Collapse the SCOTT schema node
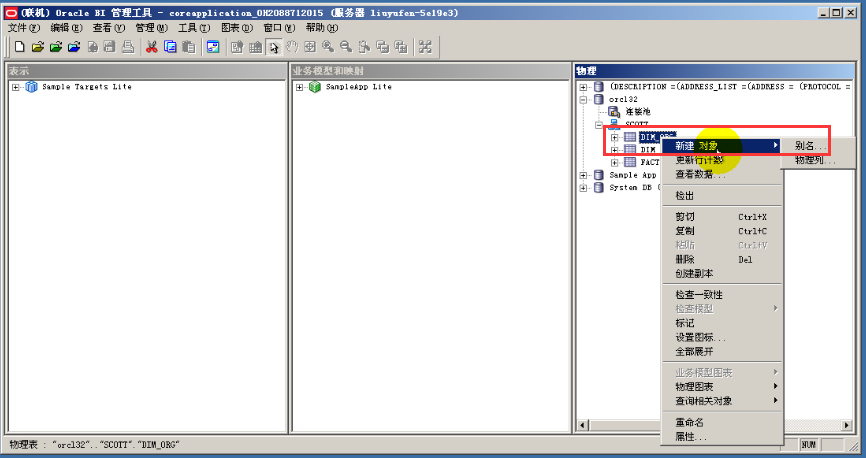Image resolution: width=866 pixels, height=458 pixels. coord(599,125)
